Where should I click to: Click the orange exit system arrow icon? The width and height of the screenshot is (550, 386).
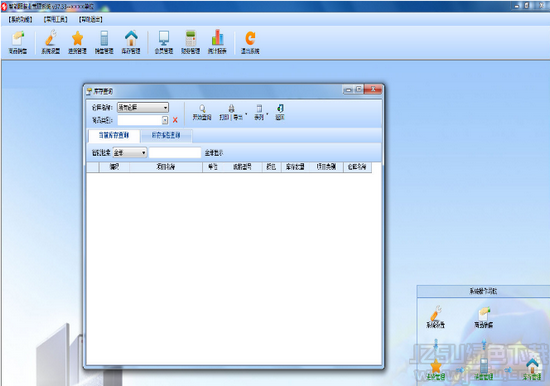(x=250, y=38)
